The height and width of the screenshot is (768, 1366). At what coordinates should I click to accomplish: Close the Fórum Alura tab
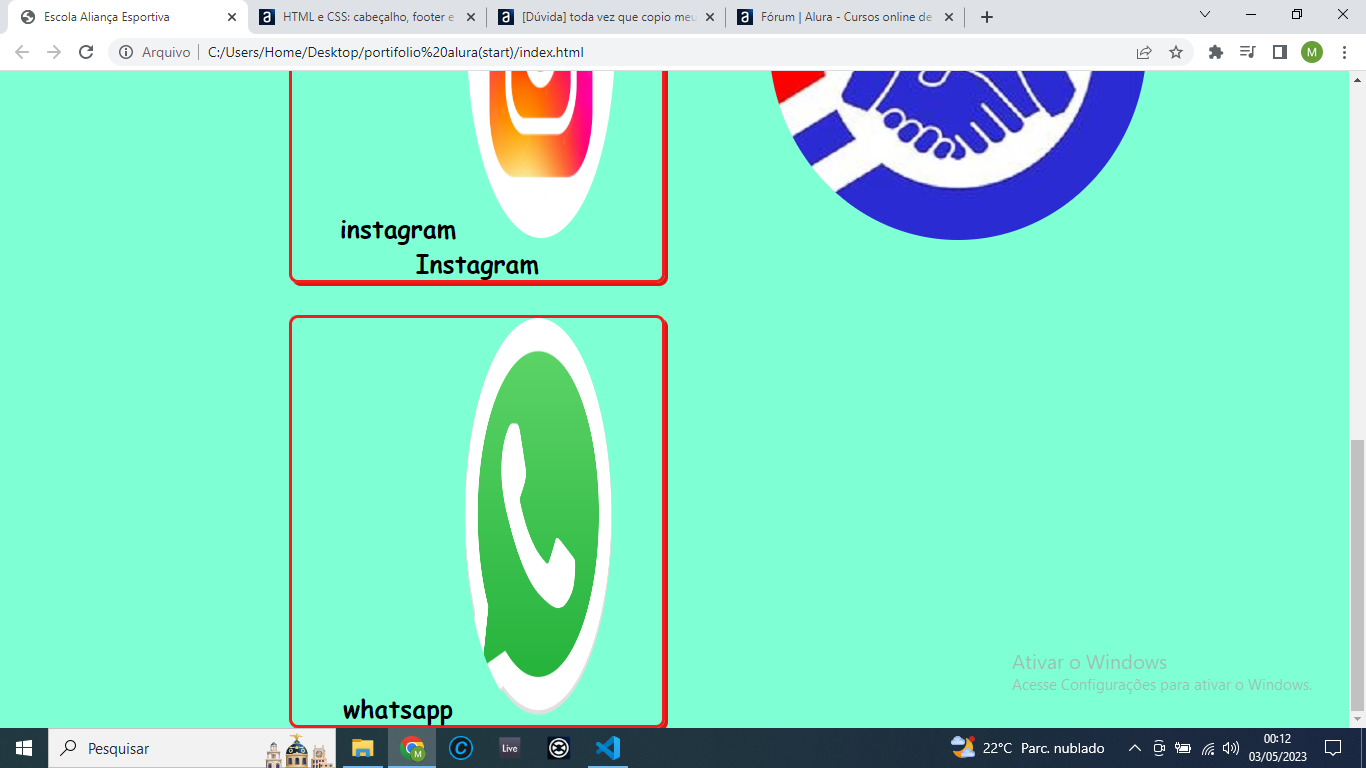click(x=950, y=17)
